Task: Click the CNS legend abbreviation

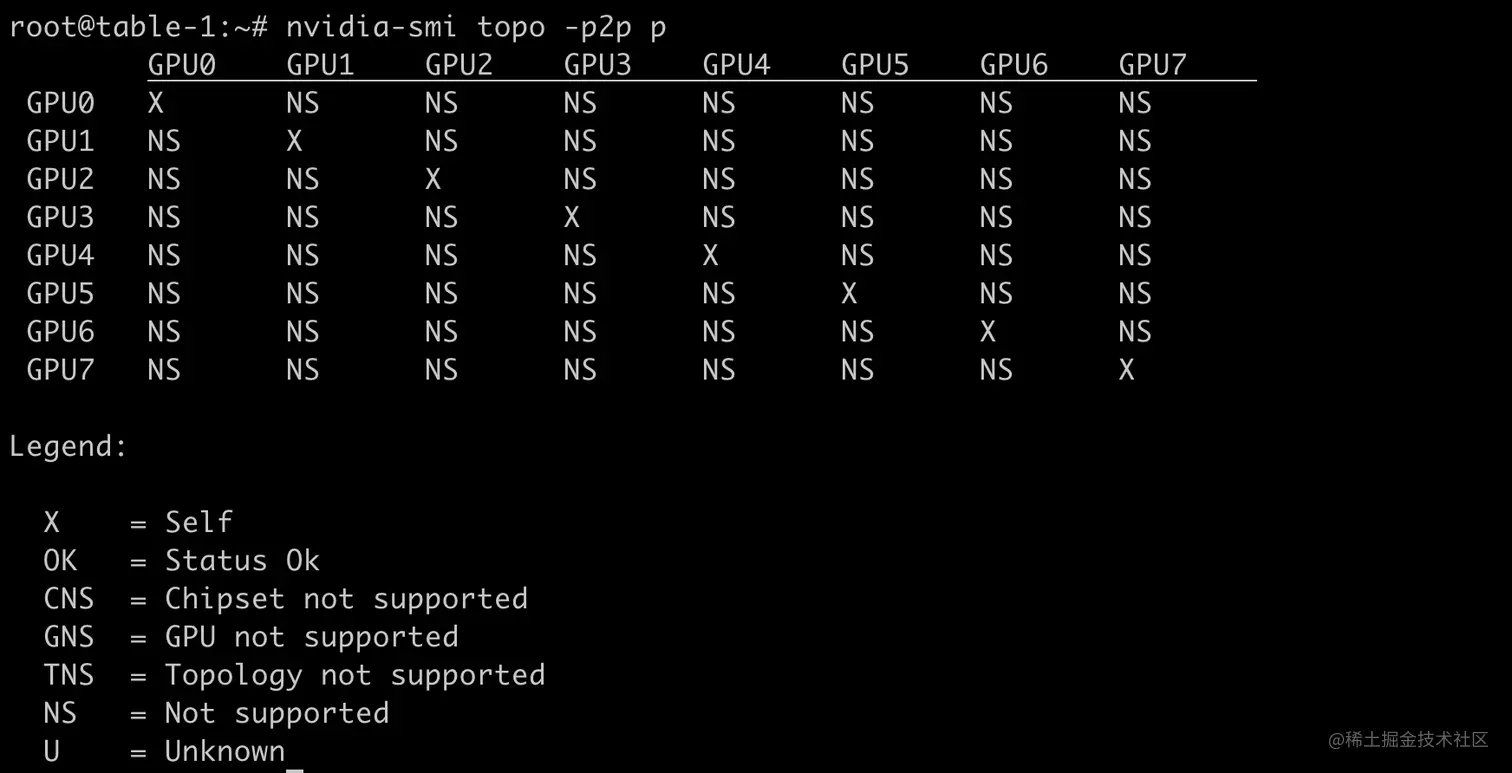Action: 69,598
